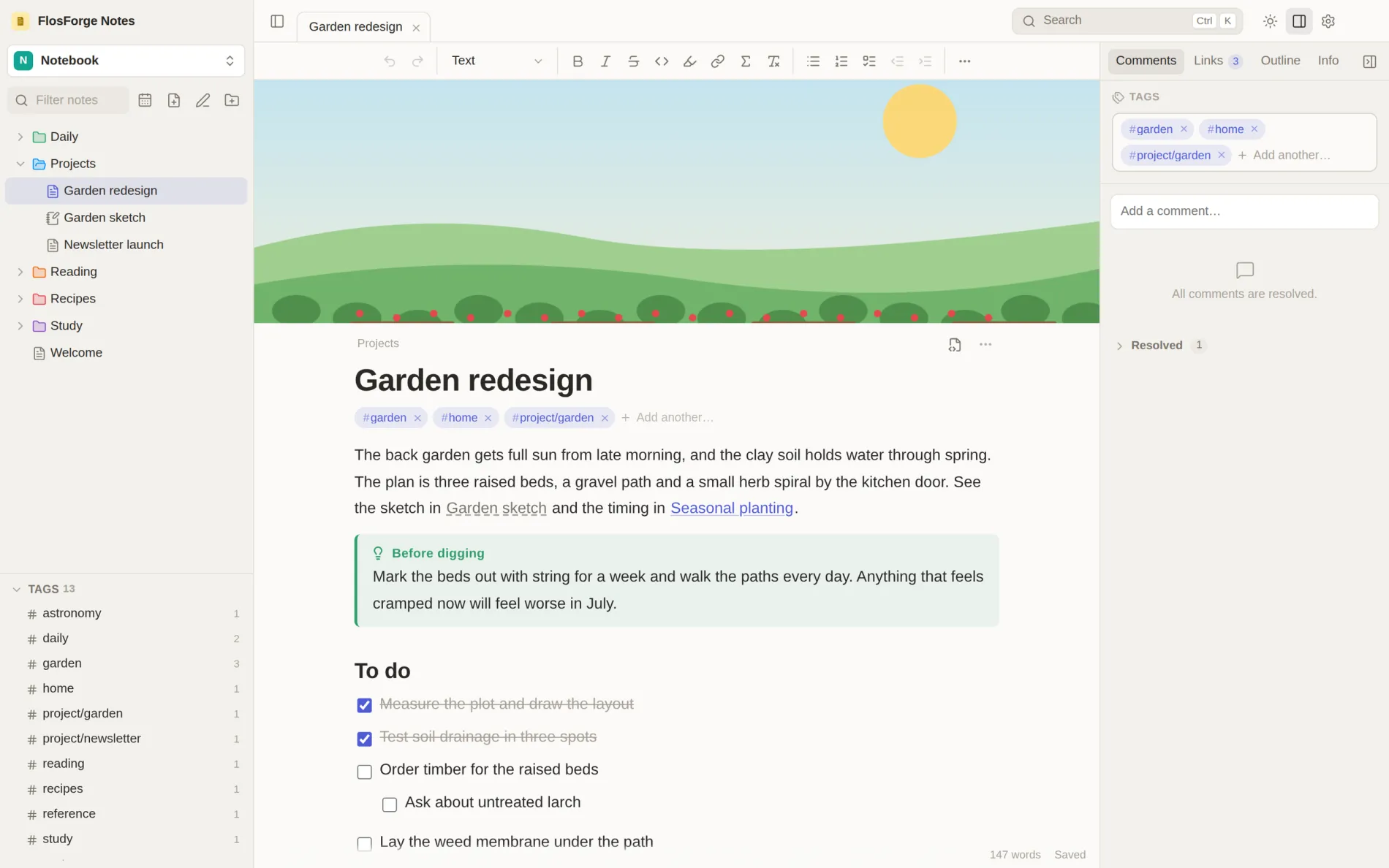Switch to the Outline tab

coord(1280,61)
